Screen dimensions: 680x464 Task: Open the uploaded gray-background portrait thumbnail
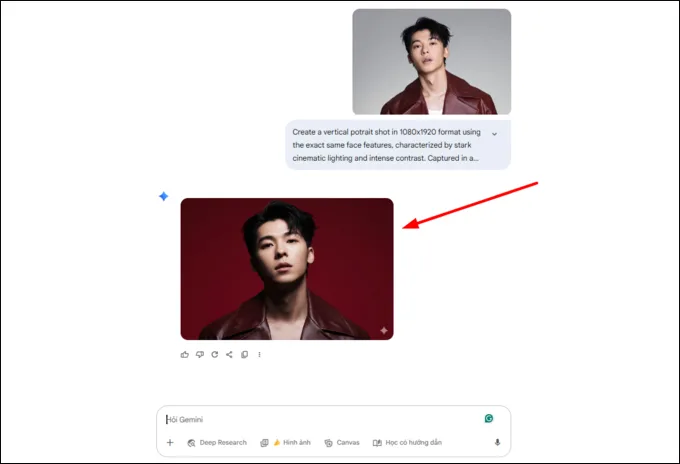(x=432, y=62)
